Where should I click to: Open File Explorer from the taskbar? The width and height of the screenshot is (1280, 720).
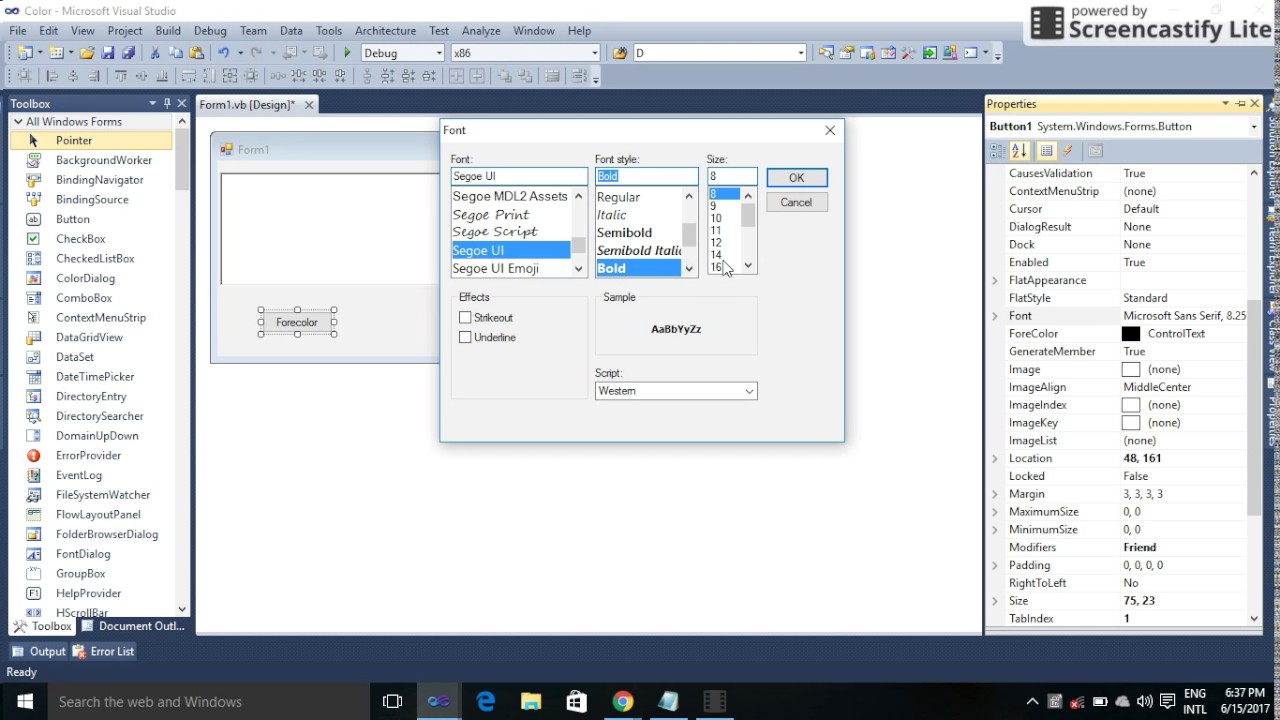pos(530,702)
